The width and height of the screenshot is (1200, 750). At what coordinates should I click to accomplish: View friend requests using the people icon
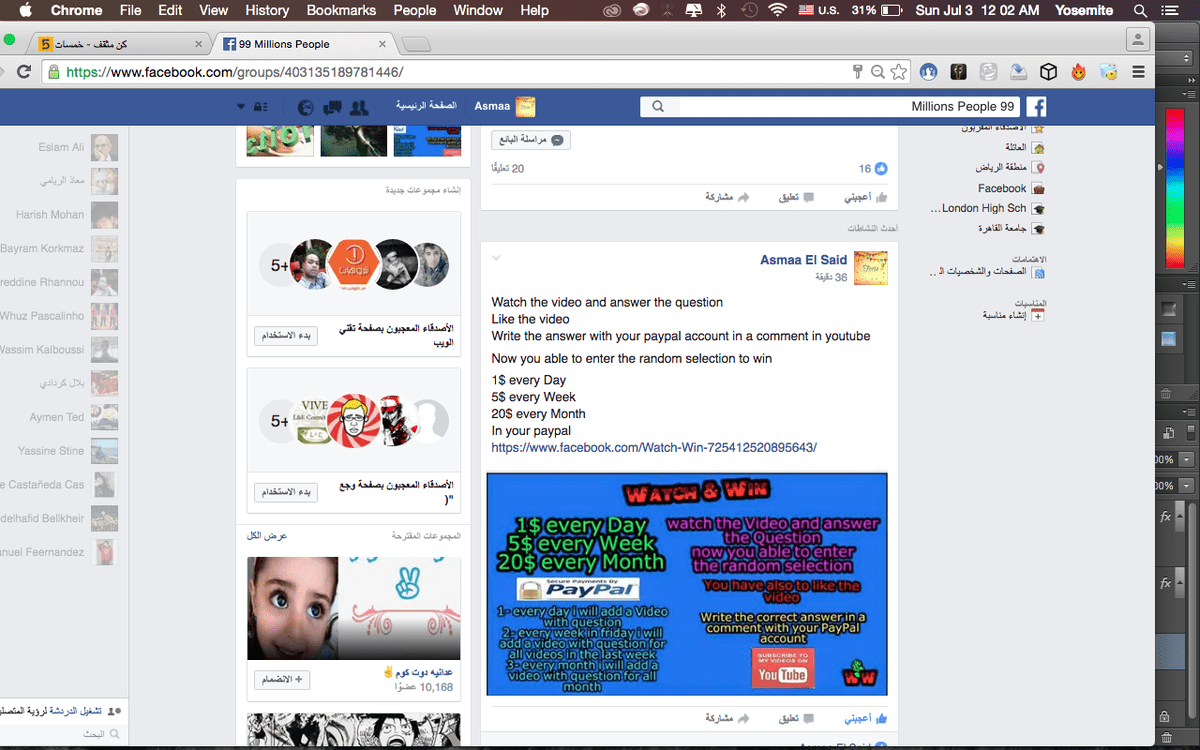point(360,106)
